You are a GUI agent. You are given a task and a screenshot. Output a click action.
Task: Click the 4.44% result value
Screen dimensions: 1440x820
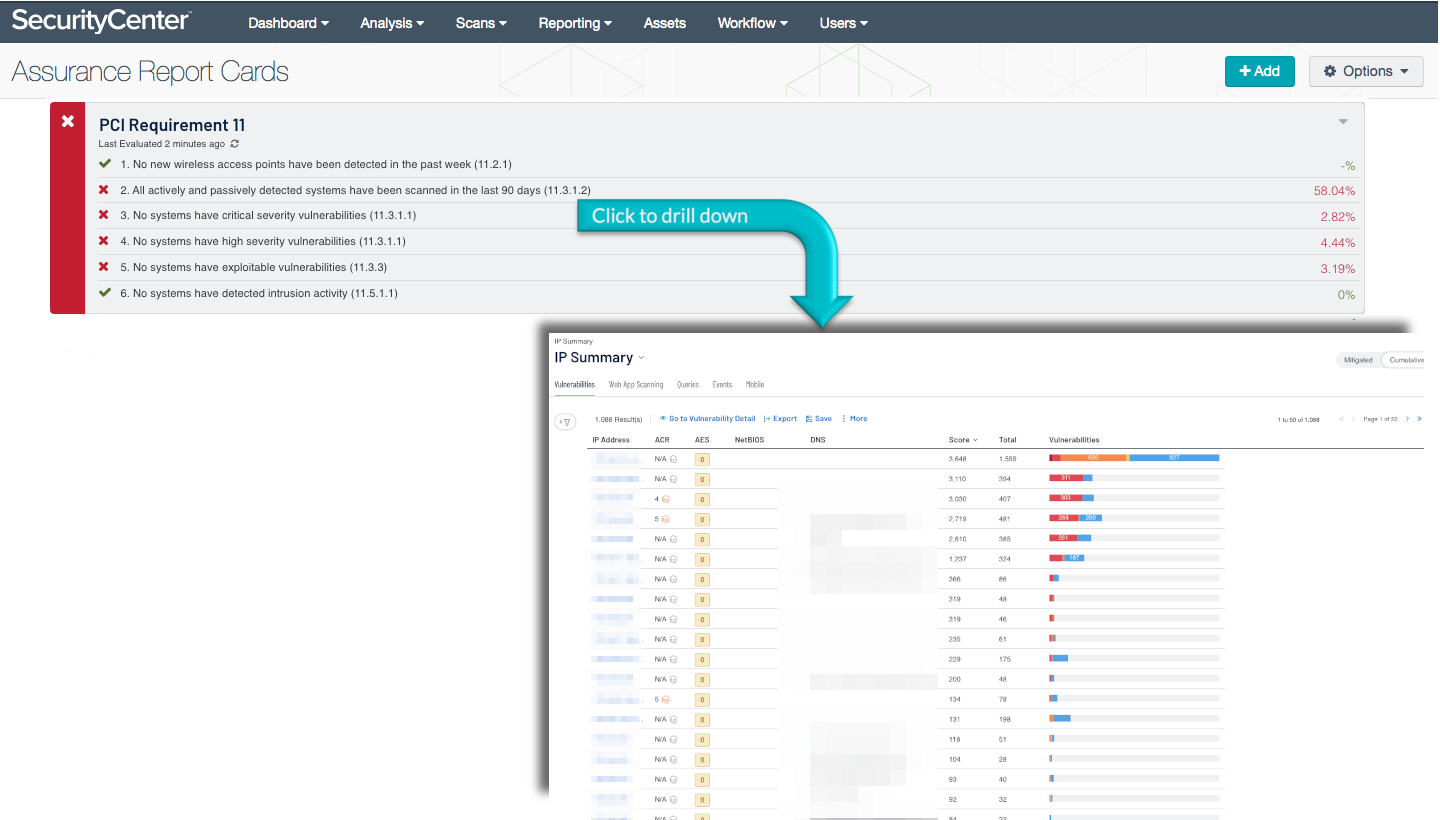point(1338,243)
